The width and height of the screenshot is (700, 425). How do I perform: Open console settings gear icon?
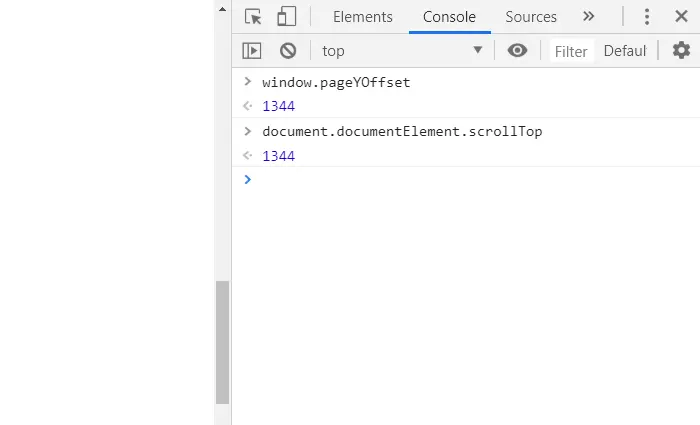[x=681, y=50]
